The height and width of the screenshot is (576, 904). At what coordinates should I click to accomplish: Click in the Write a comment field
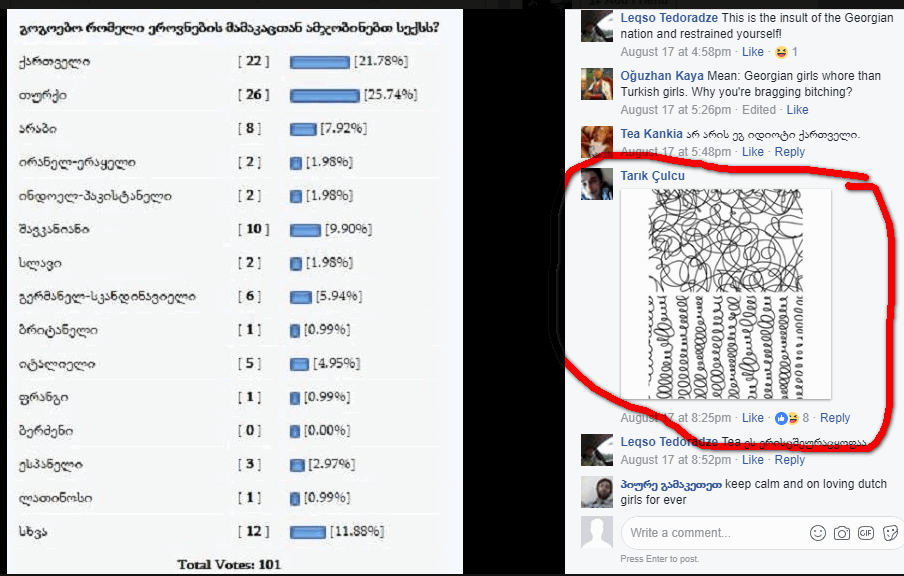tap(714, 533)
